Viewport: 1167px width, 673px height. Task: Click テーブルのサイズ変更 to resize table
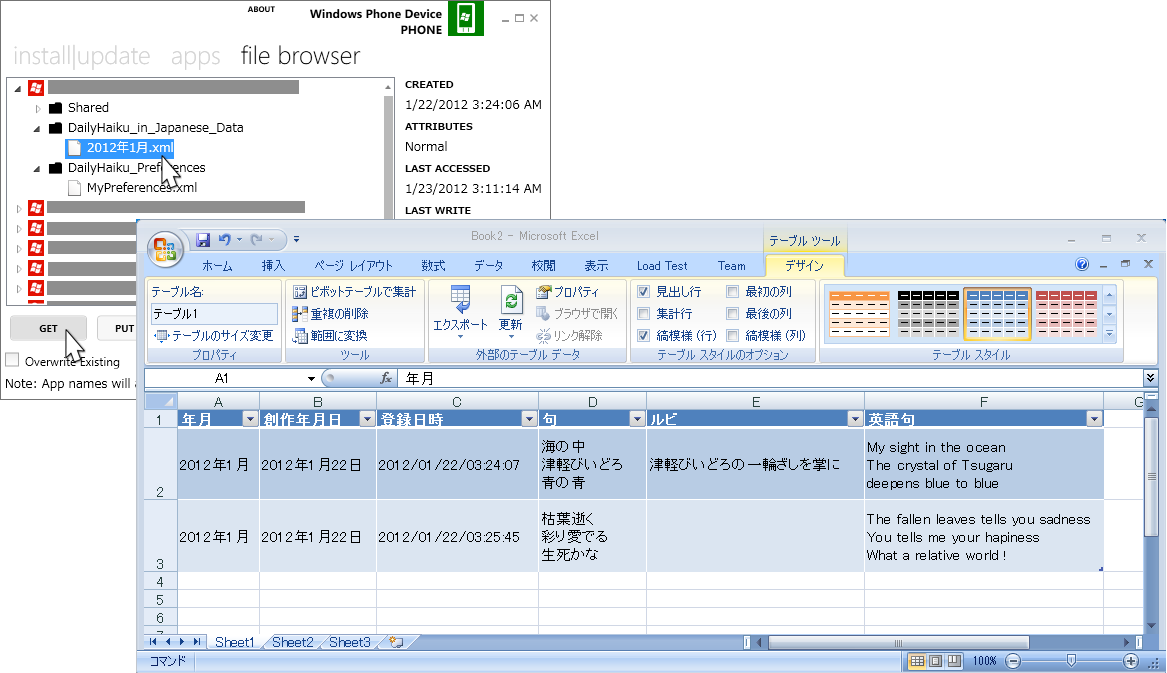click(x=213, y=336)
